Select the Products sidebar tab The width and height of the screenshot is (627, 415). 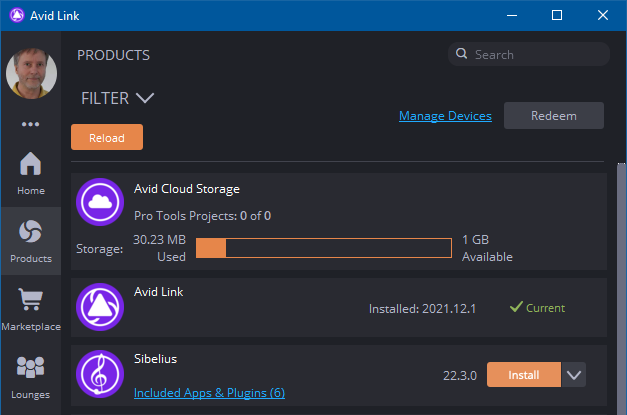(x=31, y=241)
